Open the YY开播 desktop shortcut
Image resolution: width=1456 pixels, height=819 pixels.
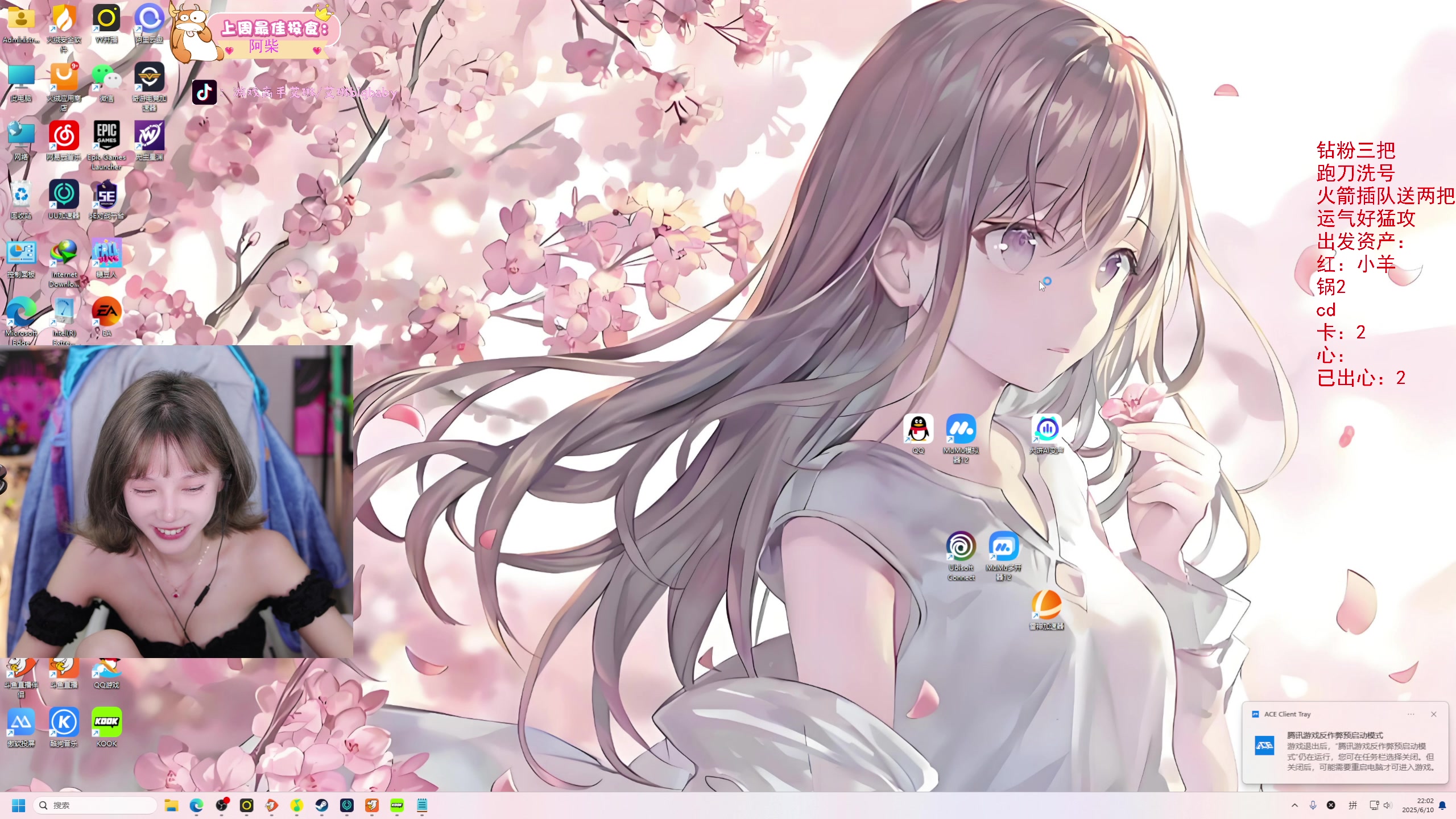point(106,24)
